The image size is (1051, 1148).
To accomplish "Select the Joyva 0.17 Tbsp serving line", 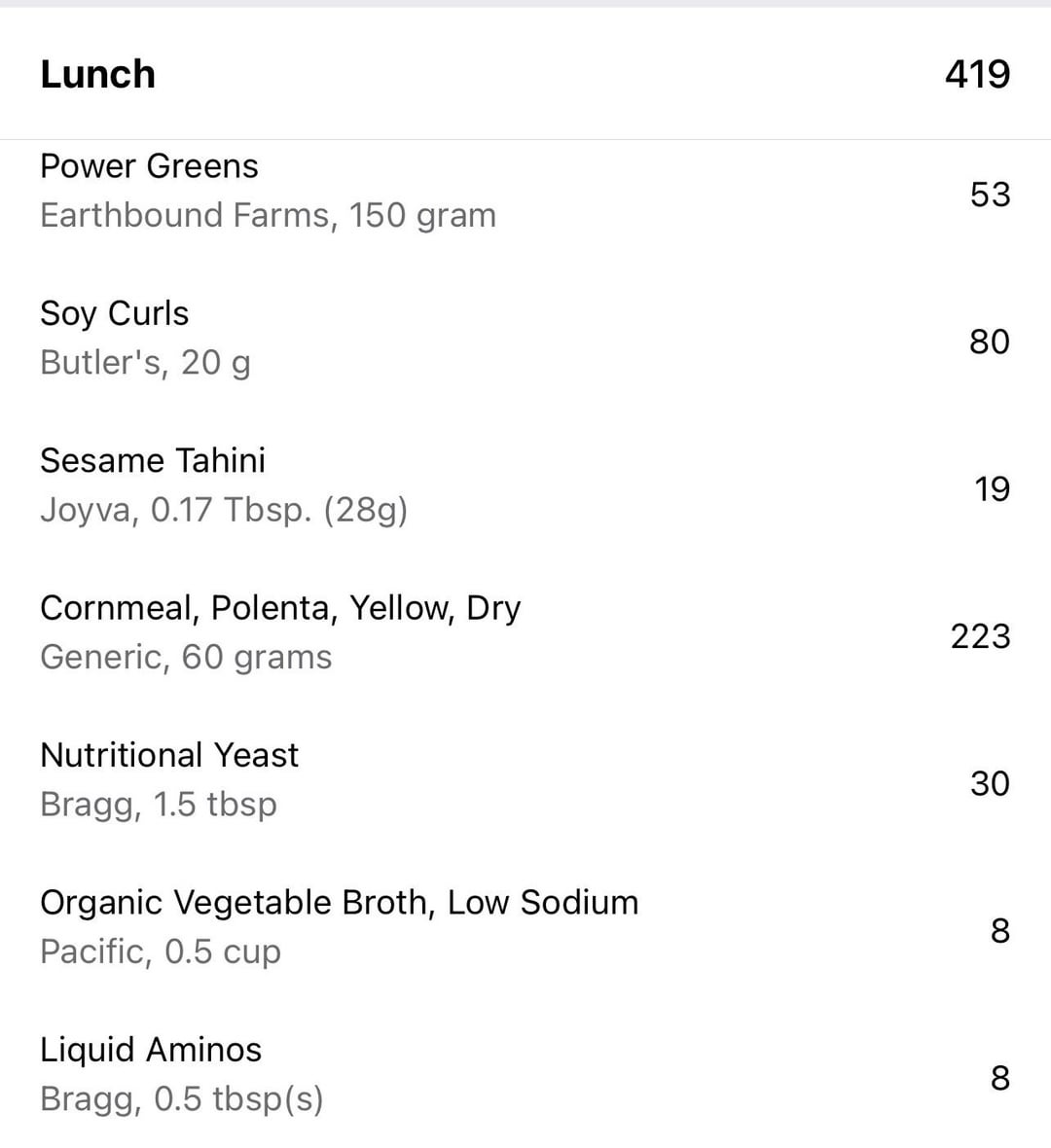I will point(224,510).
